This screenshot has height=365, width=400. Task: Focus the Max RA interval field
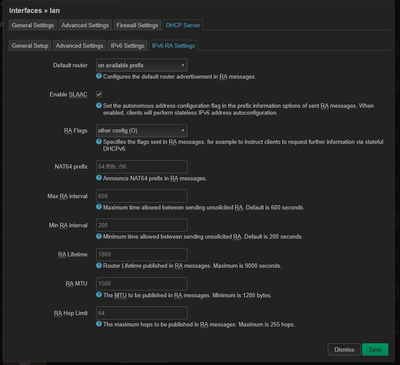click(x=142, y=196)
